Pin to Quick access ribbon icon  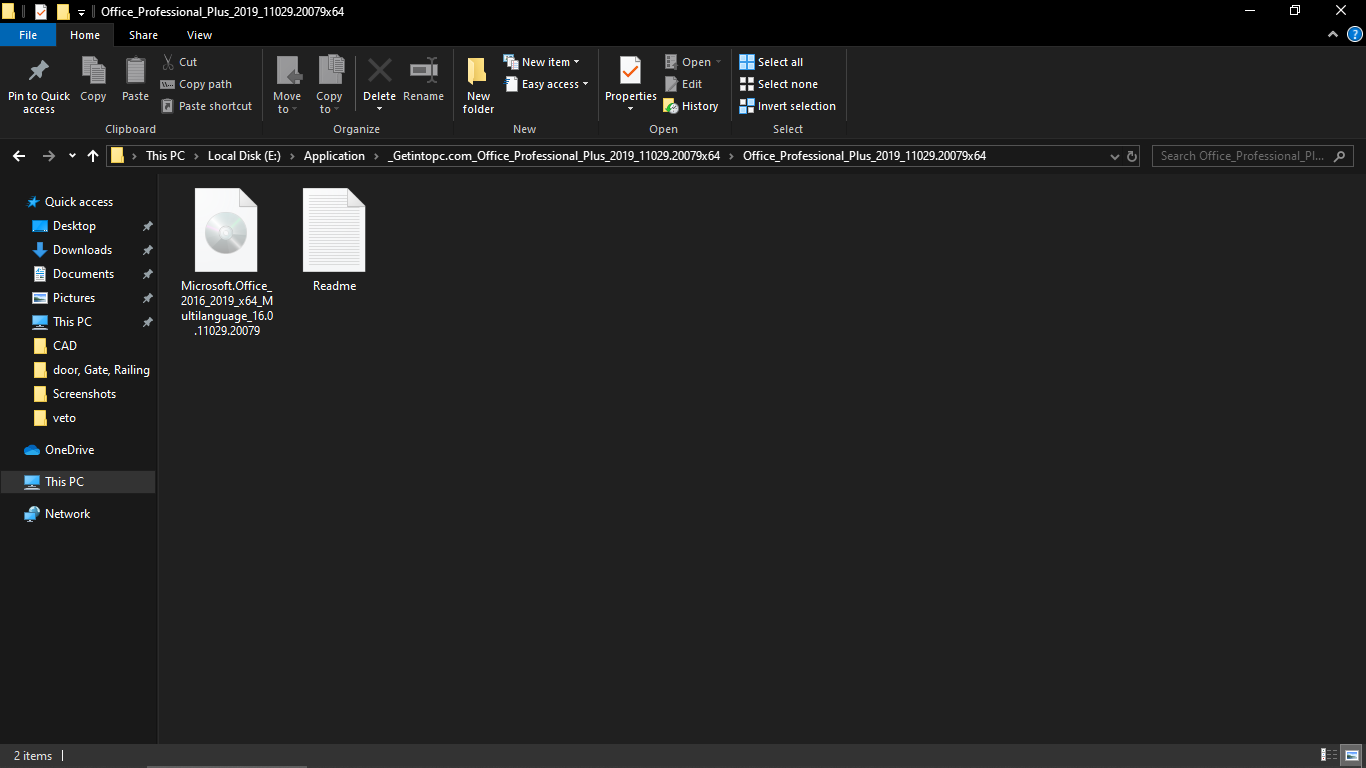(x=39, y=84)
